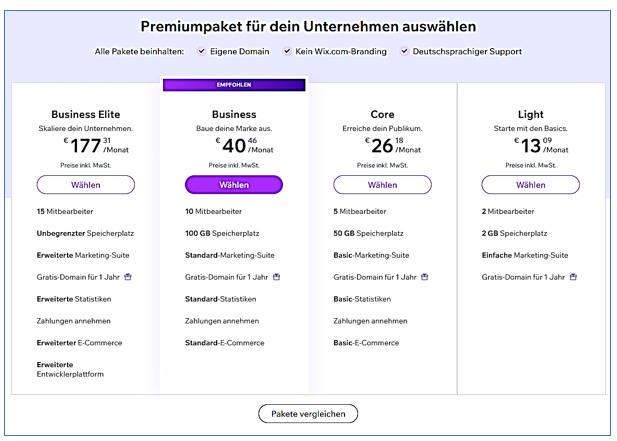This screenshot has width=617, height=441.
Task: Click Standard-Statistiken feature
Action: pyautogui.click(x=221, y=299)
